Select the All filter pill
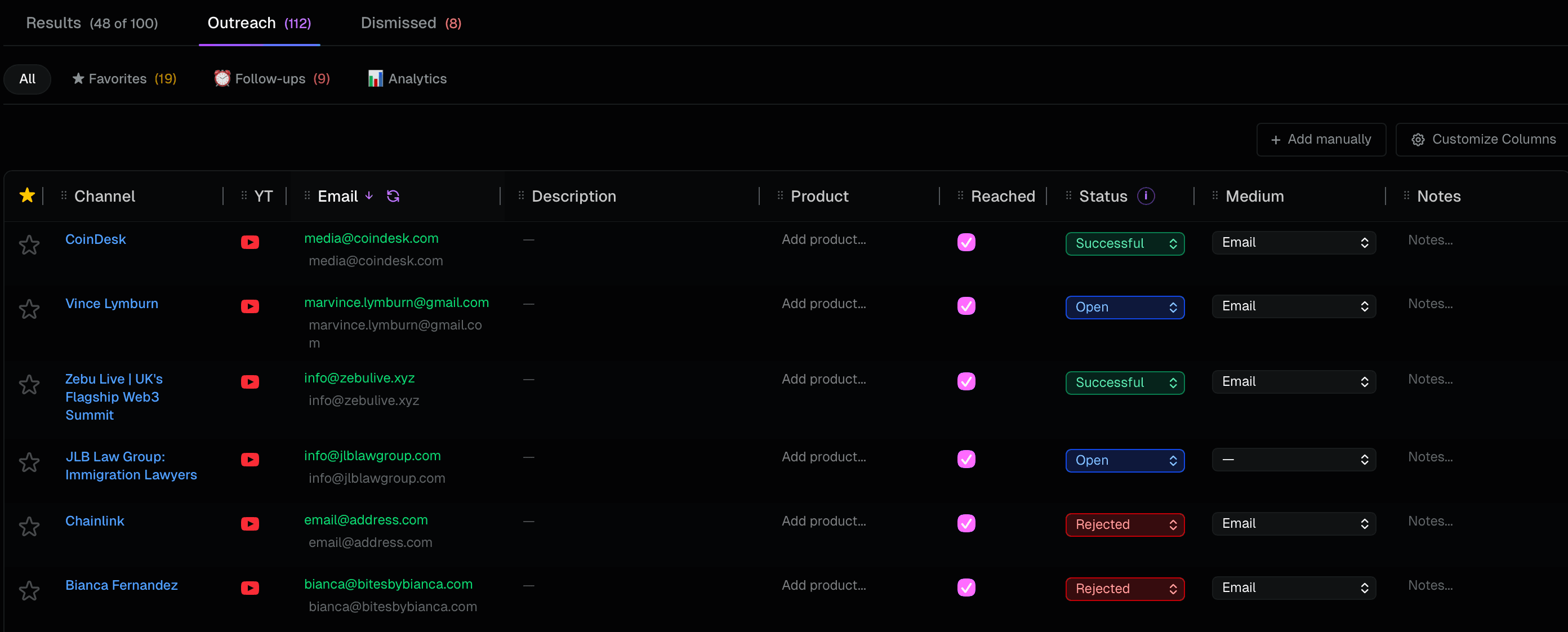1568x632 pixels. point(28,78)
